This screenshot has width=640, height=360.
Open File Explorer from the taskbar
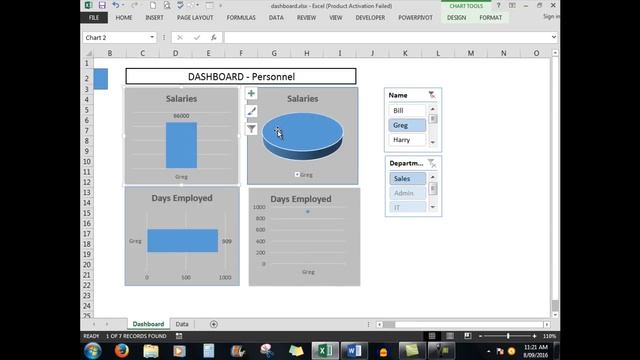tap(151, 351)
